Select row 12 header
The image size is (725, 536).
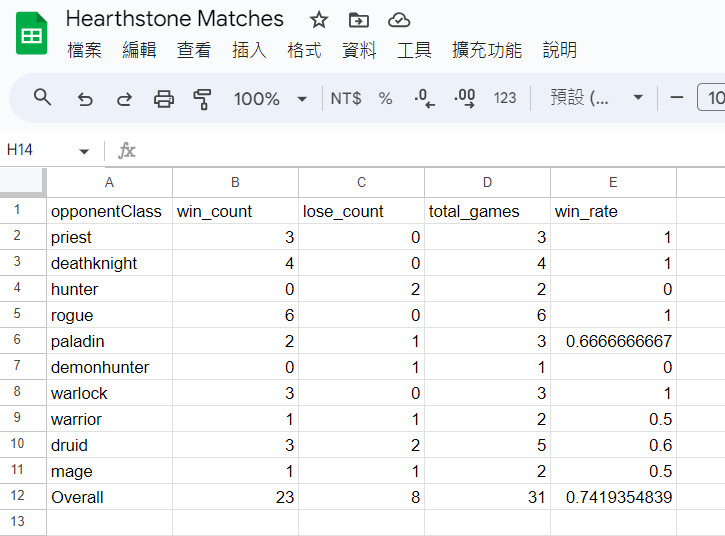coord(23,496)
